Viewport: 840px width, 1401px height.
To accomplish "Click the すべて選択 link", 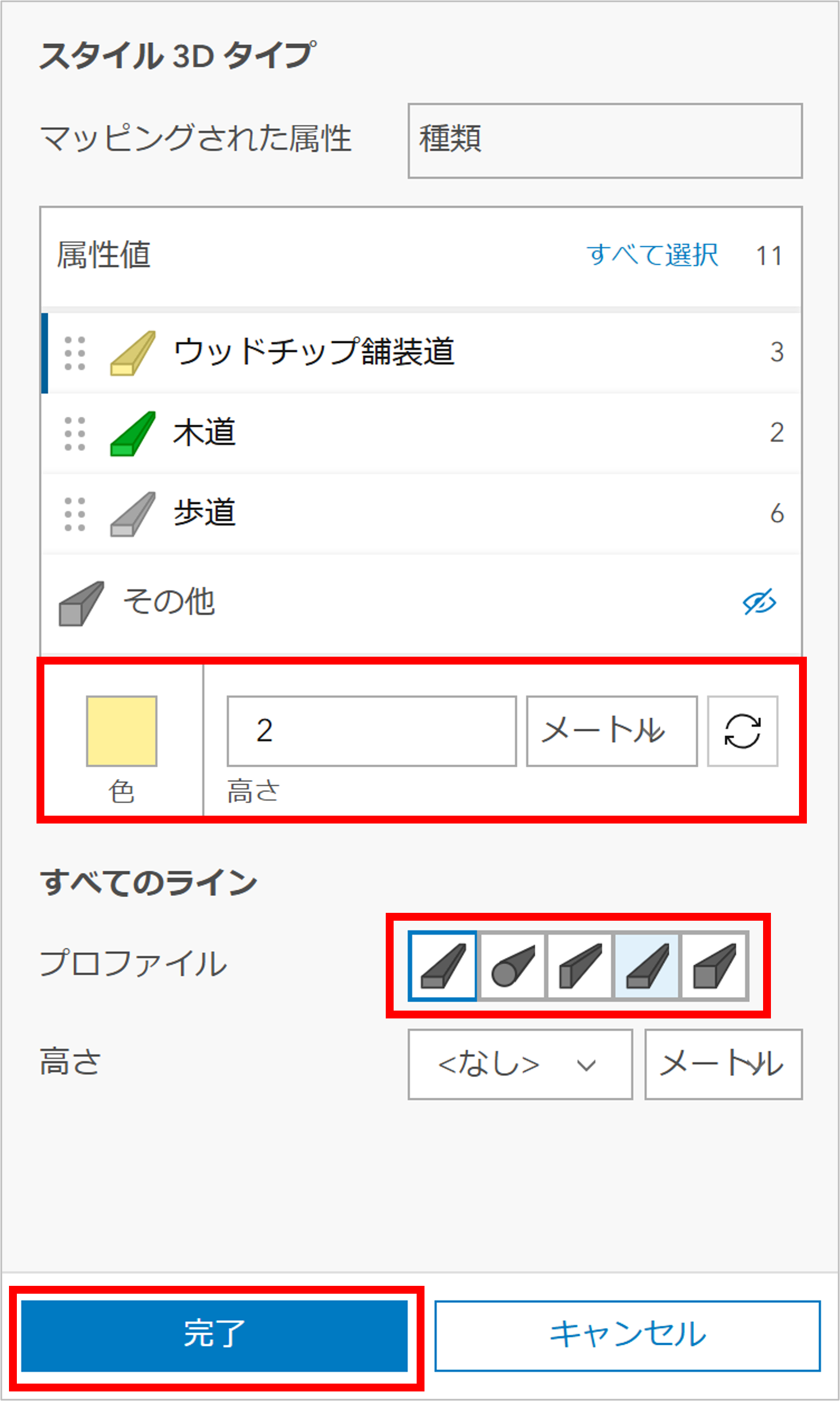I will tap(652, 255).
